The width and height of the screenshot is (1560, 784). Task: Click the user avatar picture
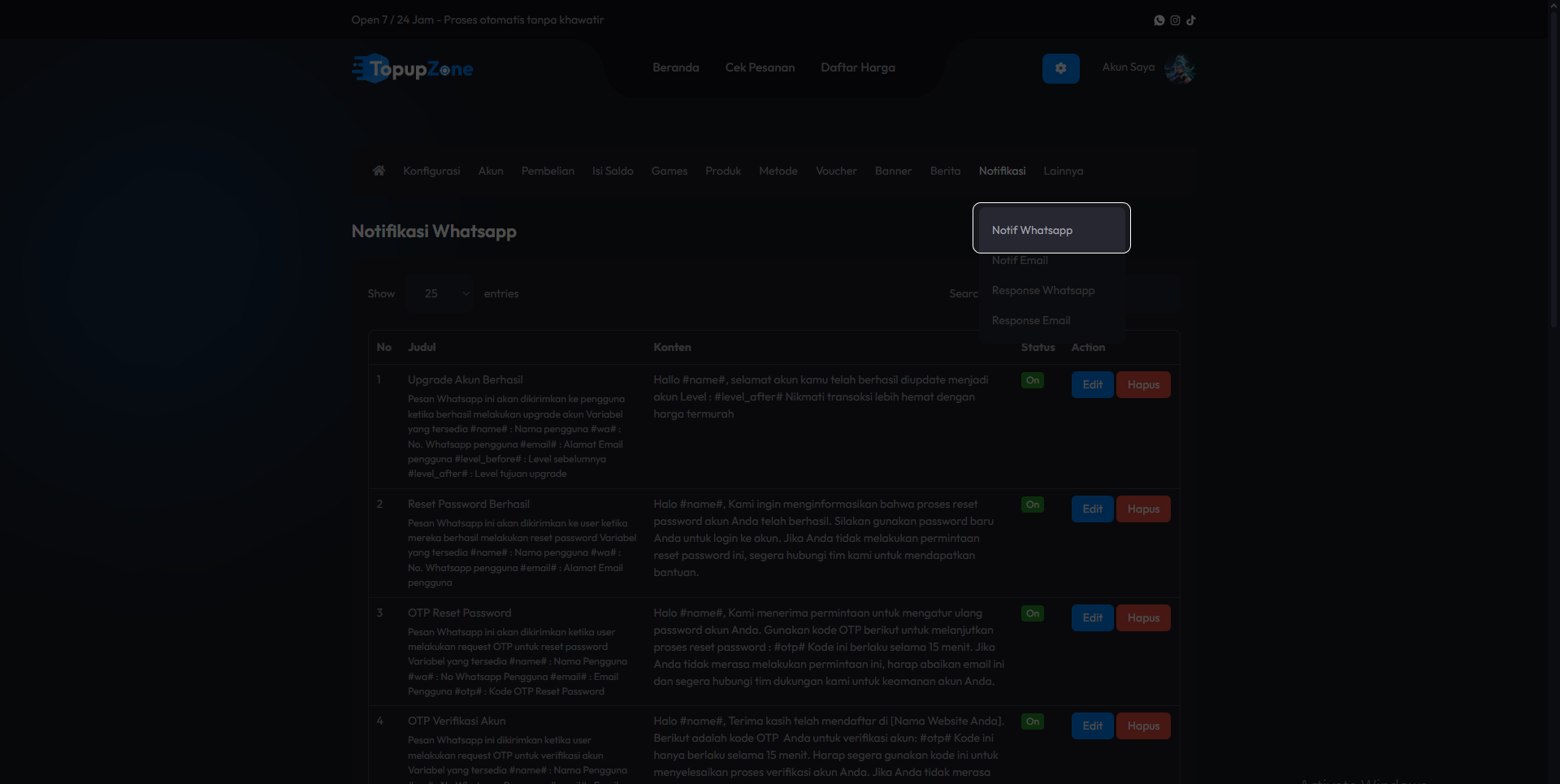point(1180,69)
